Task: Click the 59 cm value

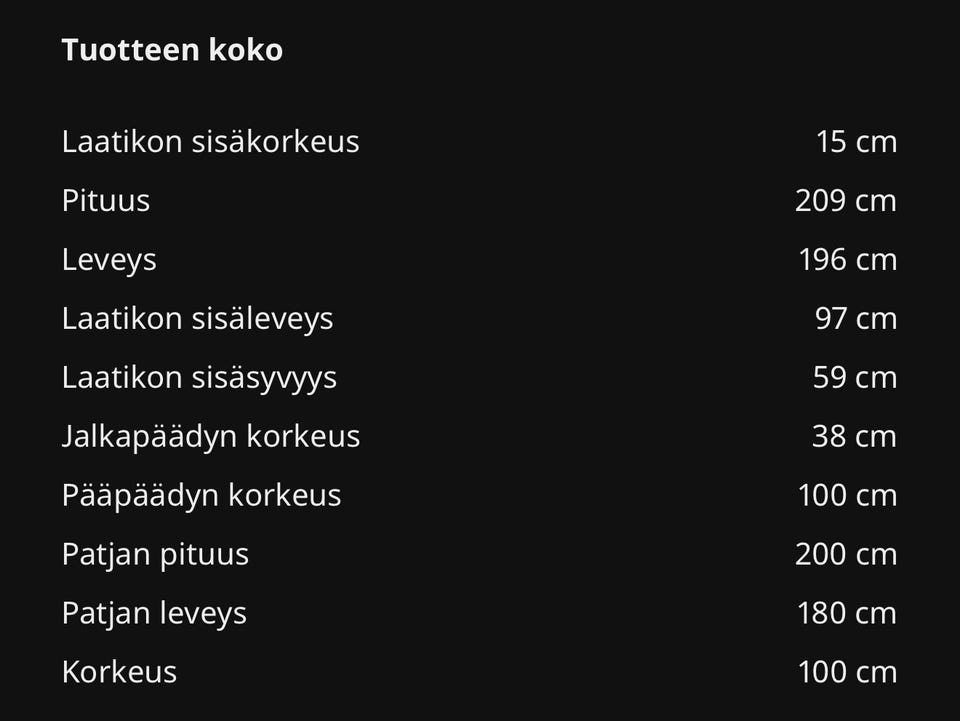Action: (855, 377)
